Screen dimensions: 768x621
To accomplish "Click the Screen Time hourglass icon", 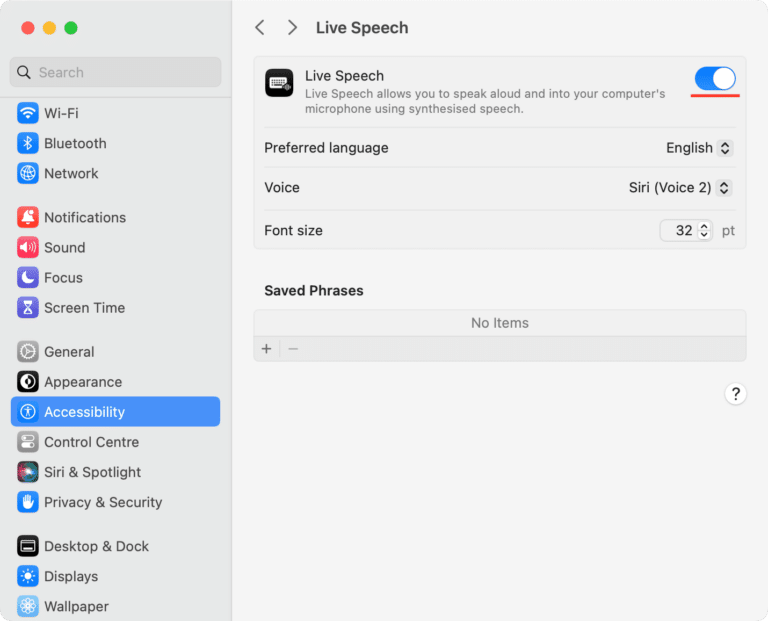I will [28, 308].
